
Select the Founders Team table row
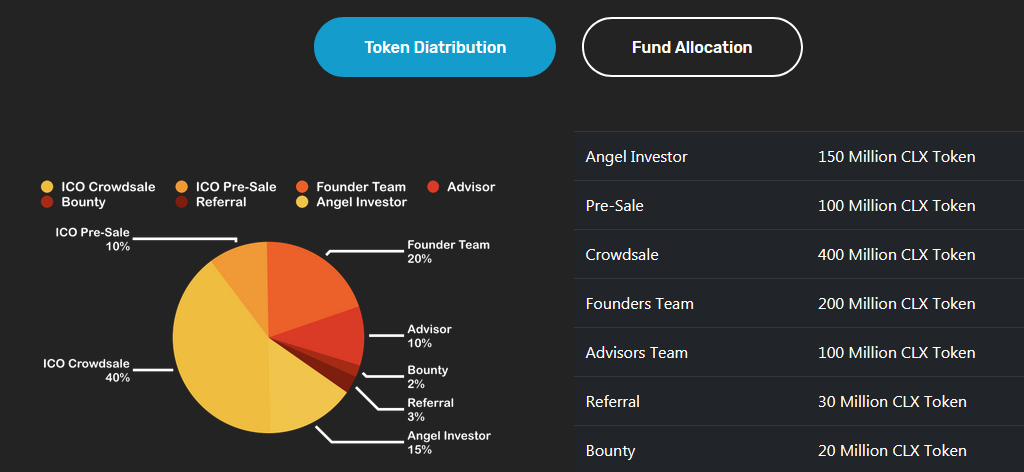tap(798, 304)
